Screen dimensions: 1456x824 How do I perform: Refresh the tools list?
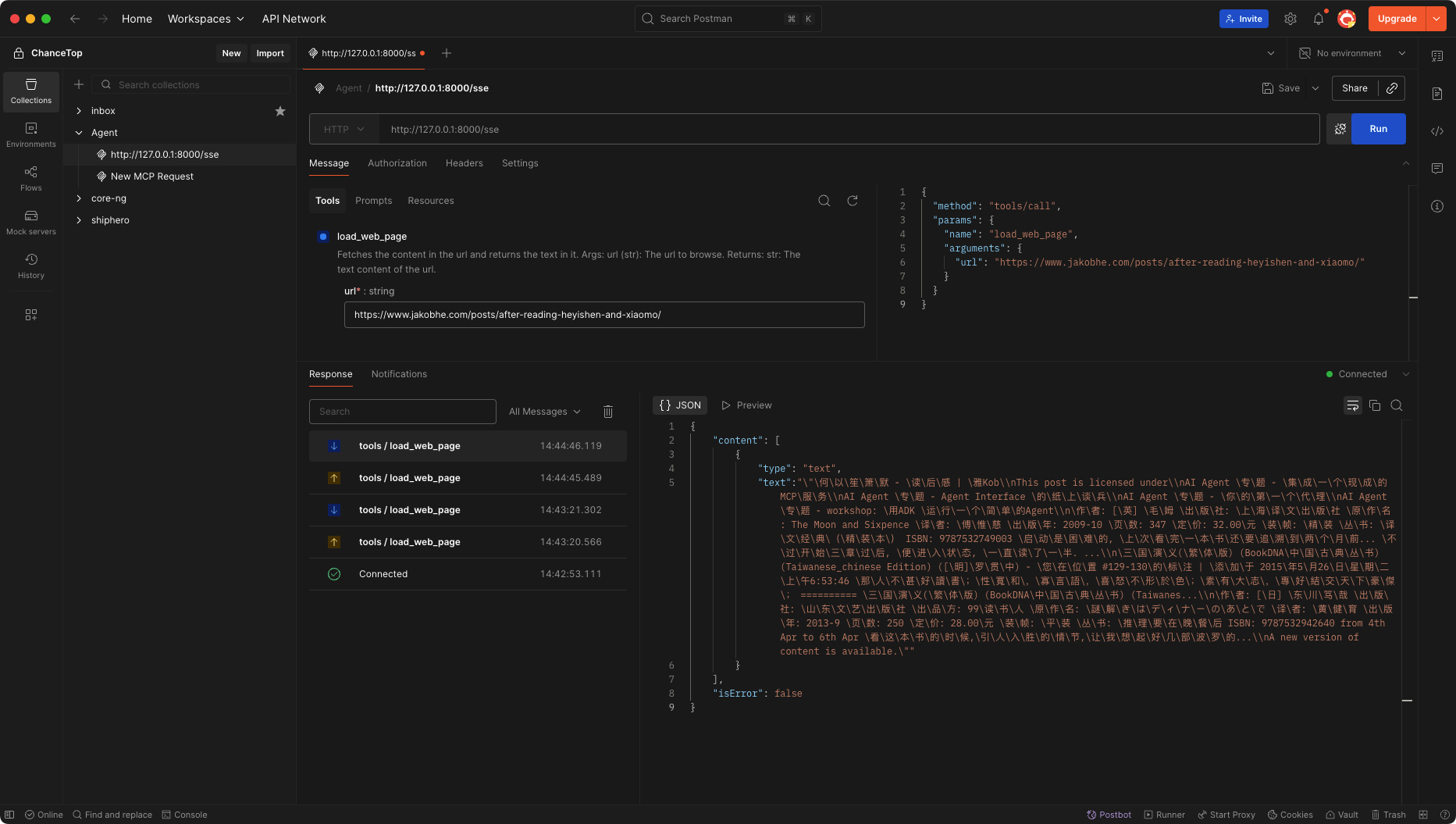click(853, 201)
